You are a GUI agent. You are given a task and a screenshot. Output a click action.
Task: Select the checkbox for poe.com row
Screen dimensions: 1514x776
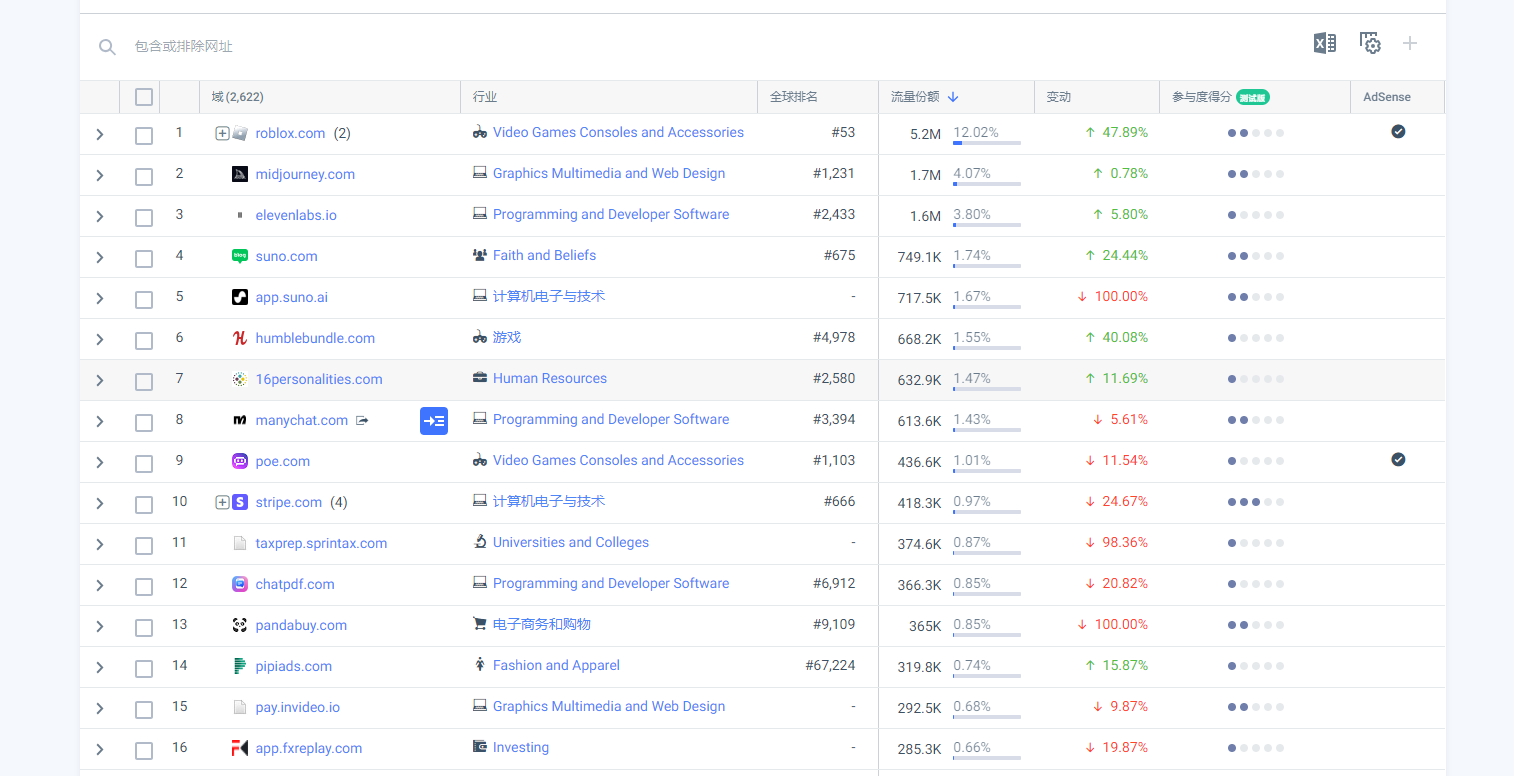[144, 463]
